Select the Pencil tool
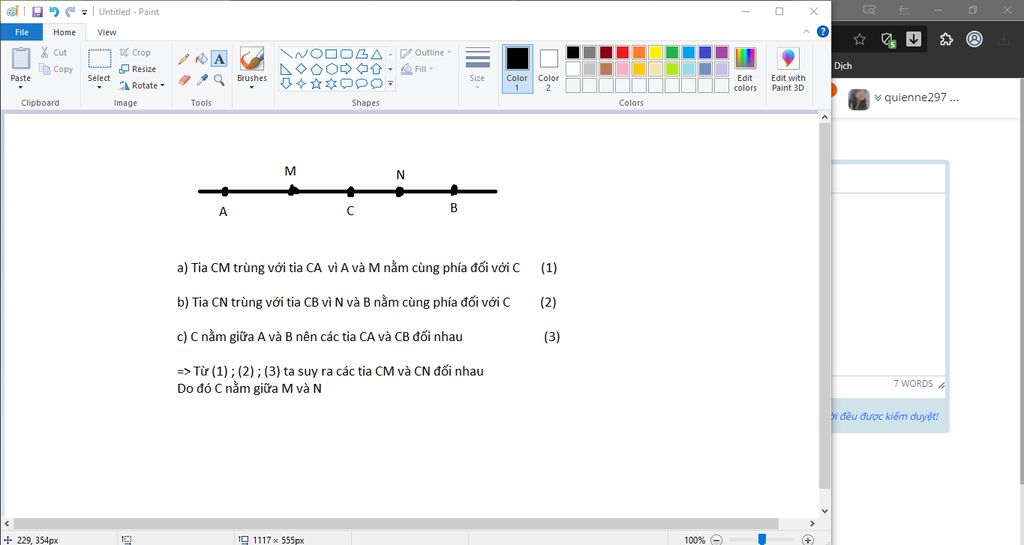The height and width of the screenshot is (545, 1024). click(x=184, y=59)
